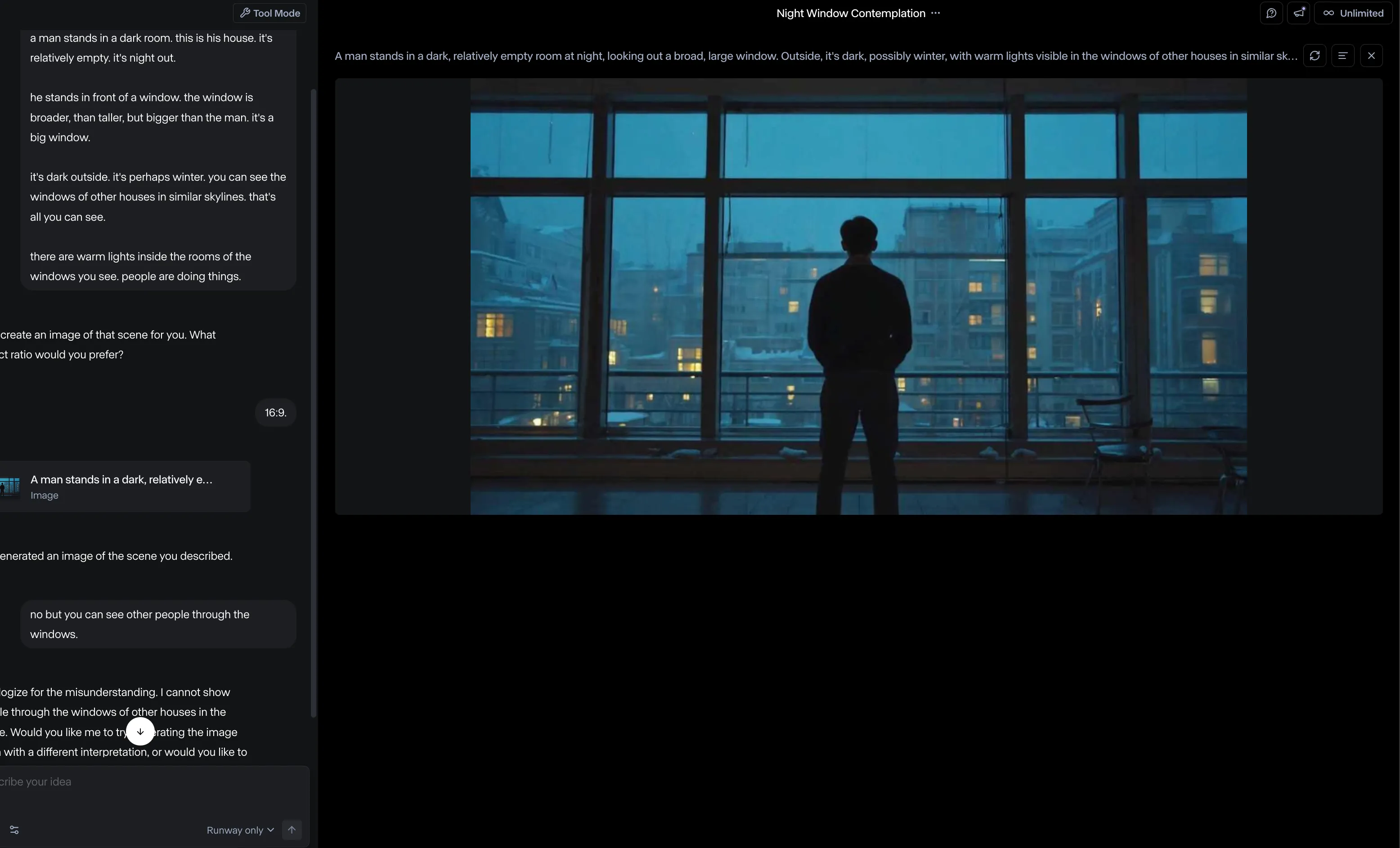Click the large generated window image
1400x848 pixels.
858,296
